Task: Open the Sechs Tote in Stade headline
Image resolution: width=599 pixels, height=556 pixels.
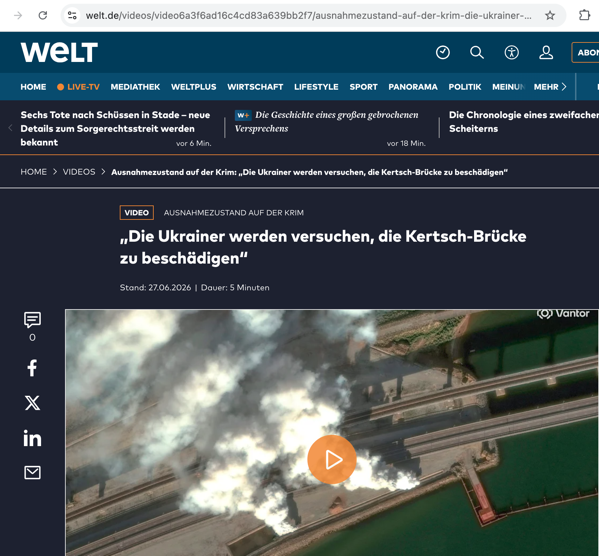Action: (115, 128)
